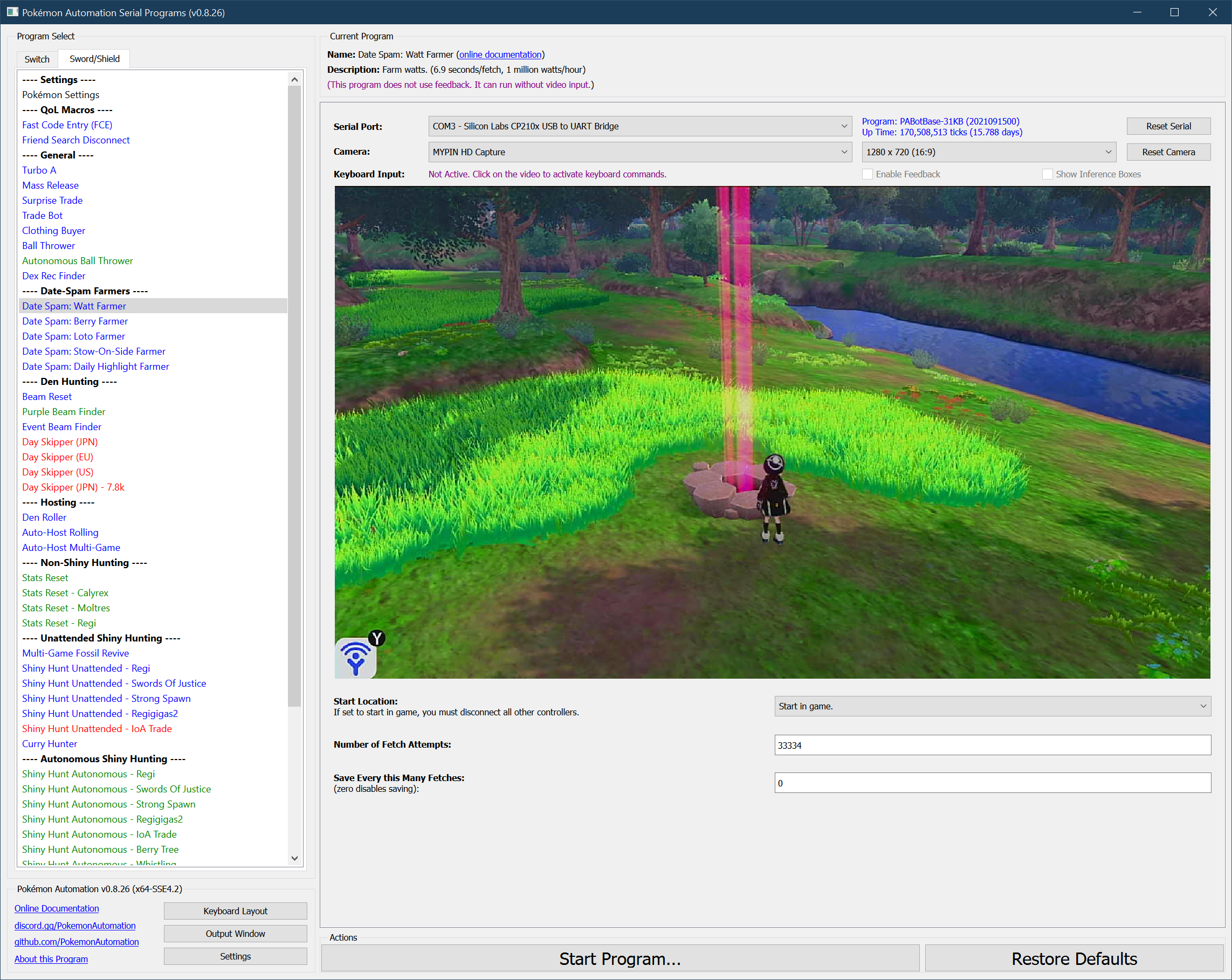
Task: Click the scroll up arrow in program list
Action: pos(294,80)
